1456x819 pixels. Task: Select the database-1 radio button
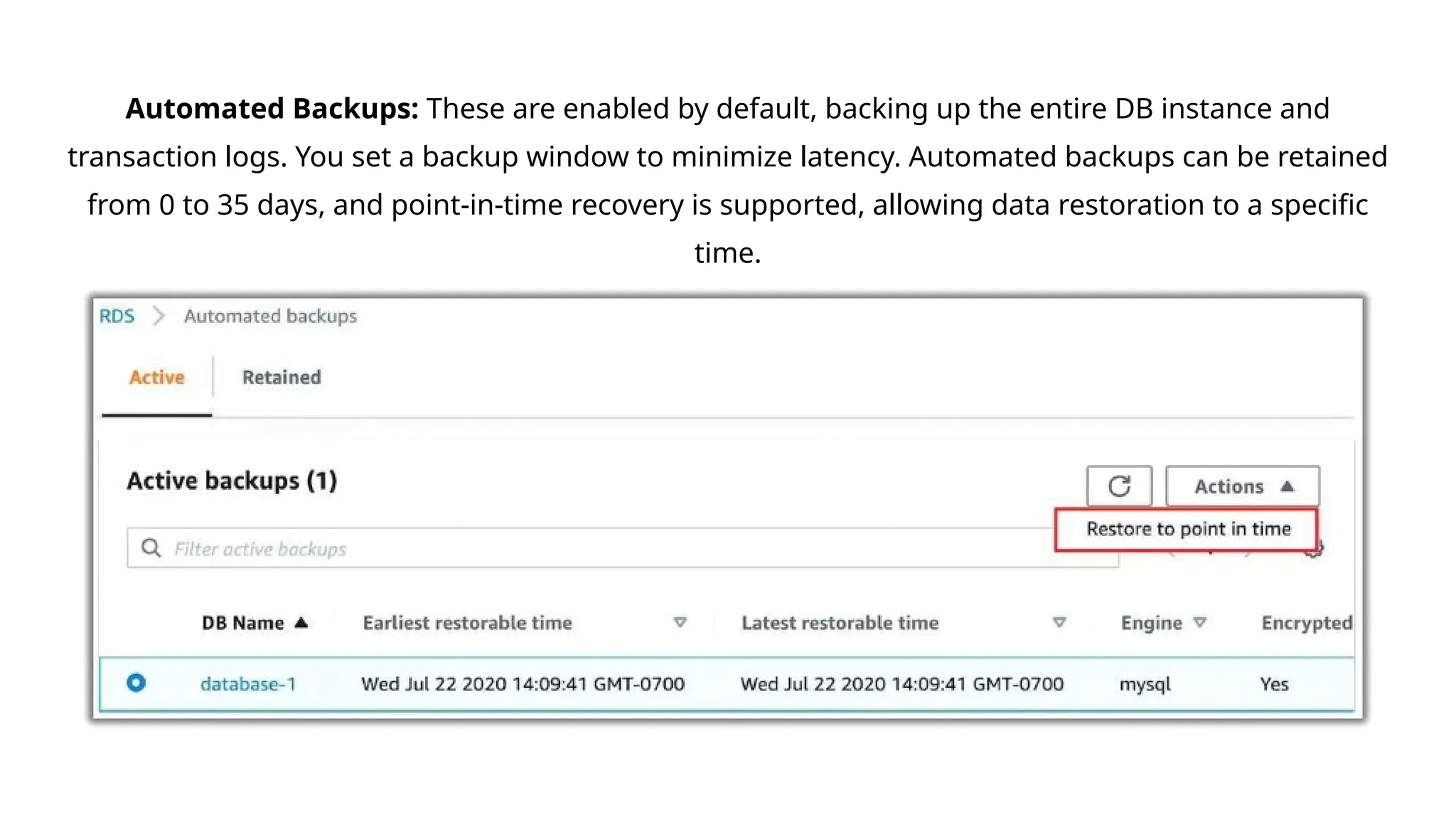[136, 683]
